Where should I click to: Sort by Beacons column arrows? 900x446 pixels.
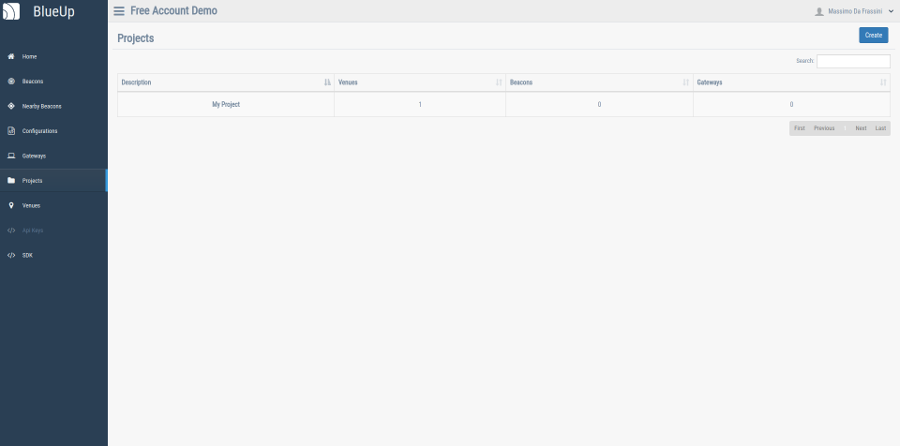[x=686, y=82]
